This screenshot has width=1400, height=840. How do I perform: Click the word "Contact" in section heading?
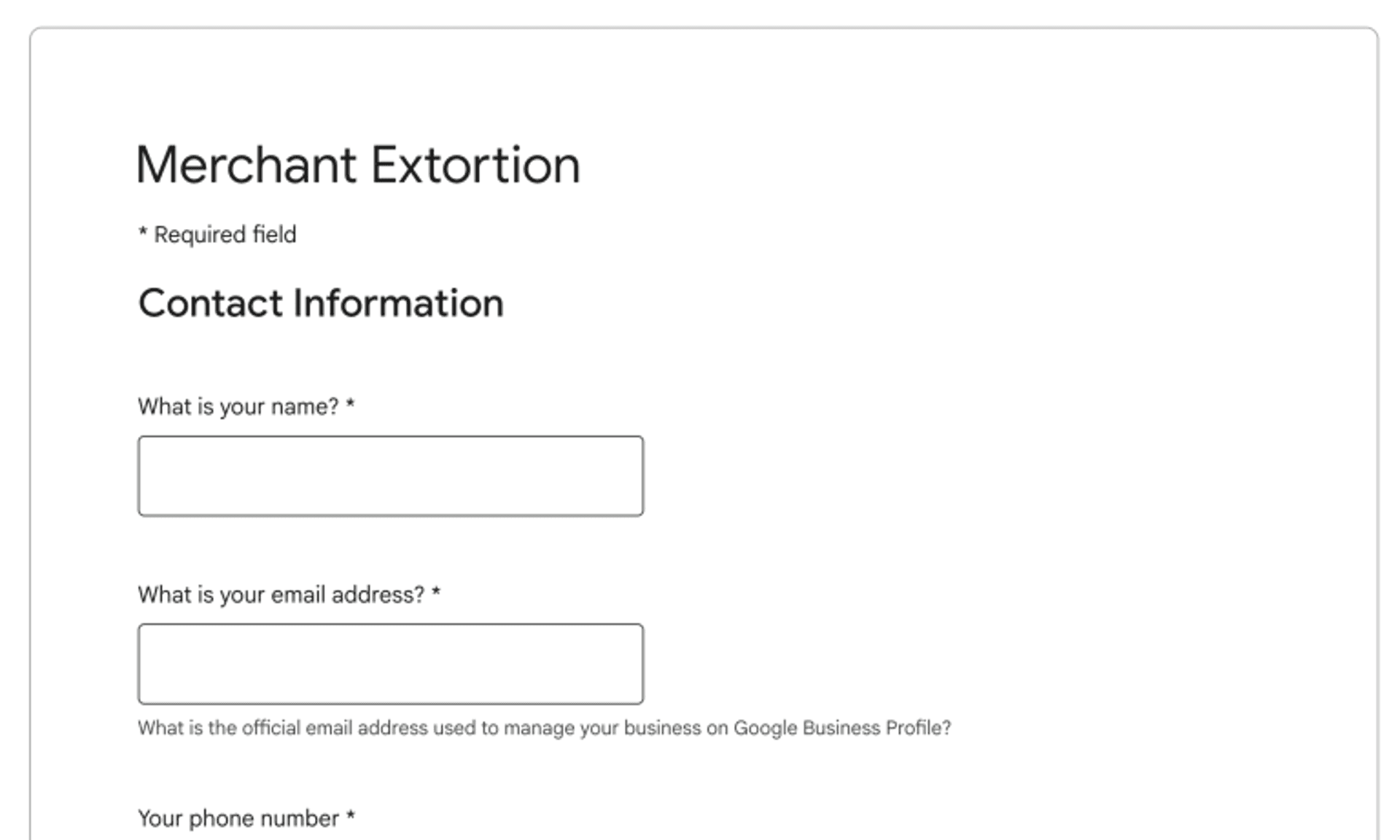coord(210,303)
